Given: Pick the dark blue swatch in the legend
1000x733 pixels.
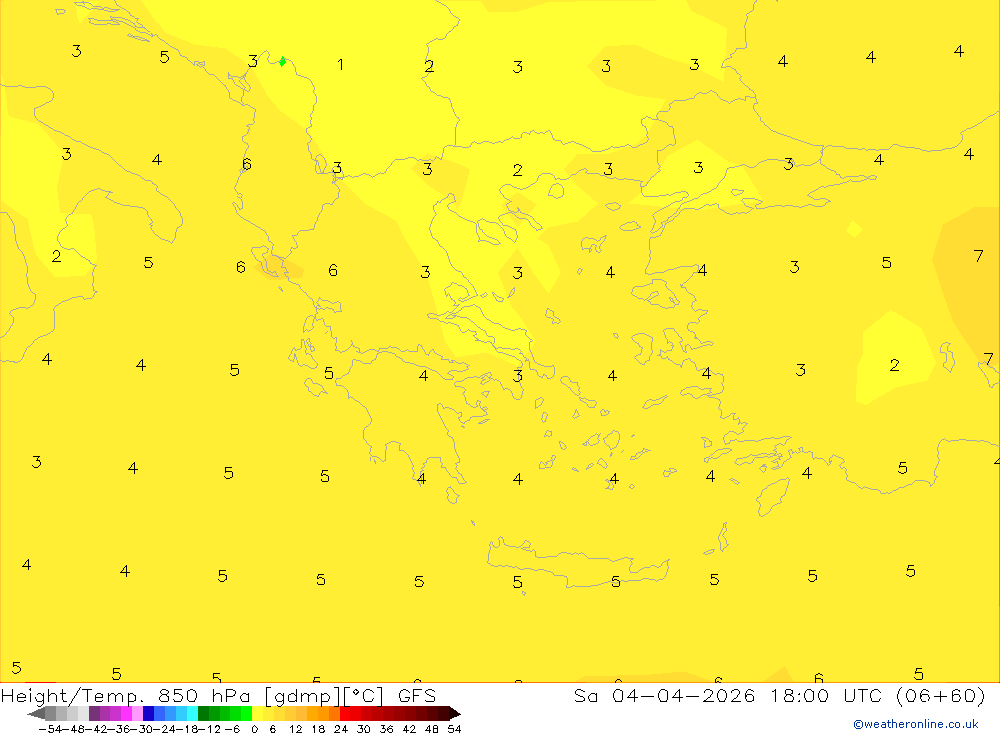Looking at the screenshot, I should [x=148, y=713].
